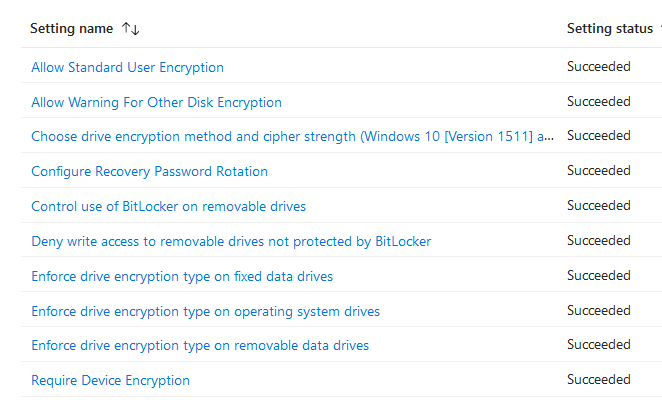Select Succeeded status for Control use of BitLocker row
Screen dimensions: 662x415
click(598, 206)
